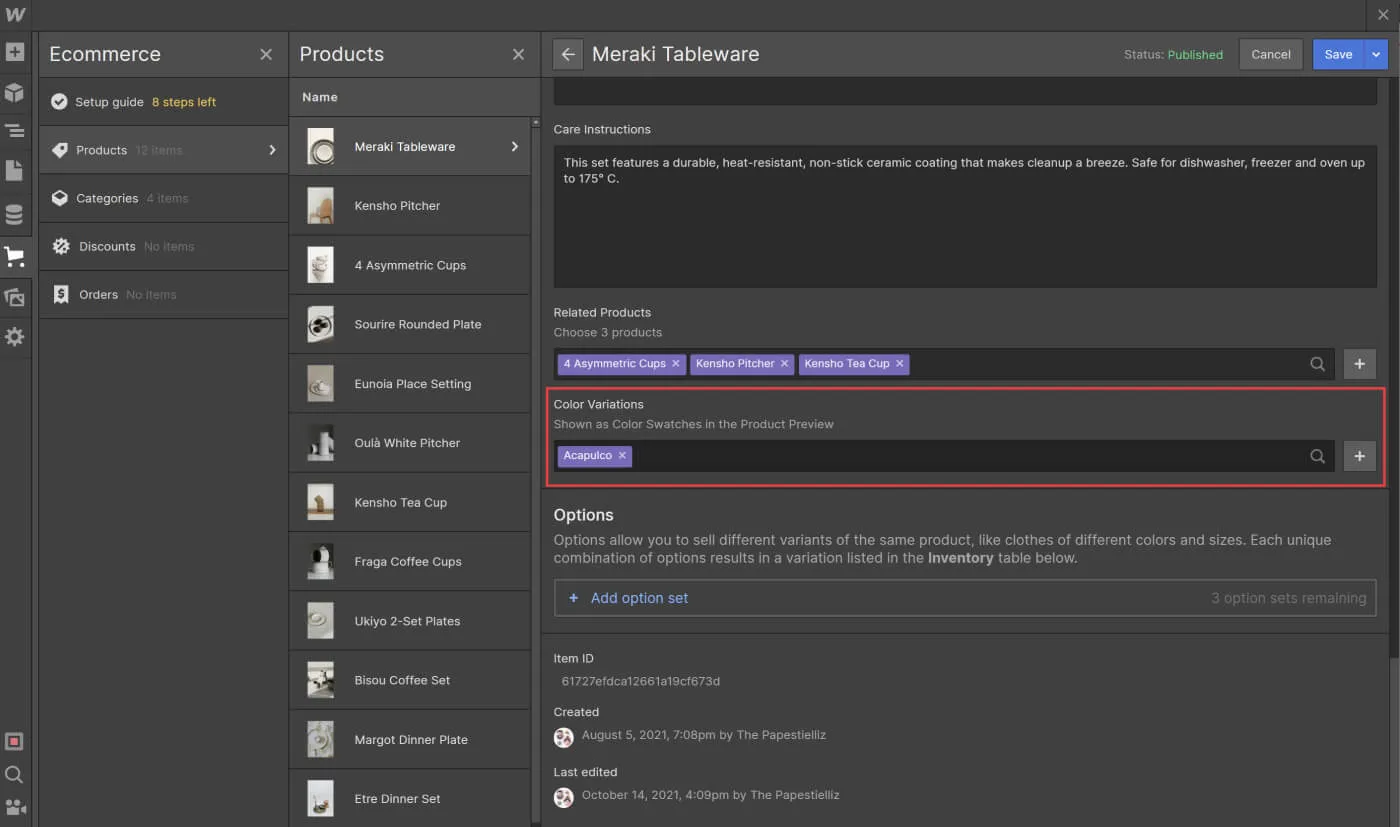Remove 4 Asymmetric Cups tag
Viewport: 1400px width, 827px height.
click(x=676, y=364)
